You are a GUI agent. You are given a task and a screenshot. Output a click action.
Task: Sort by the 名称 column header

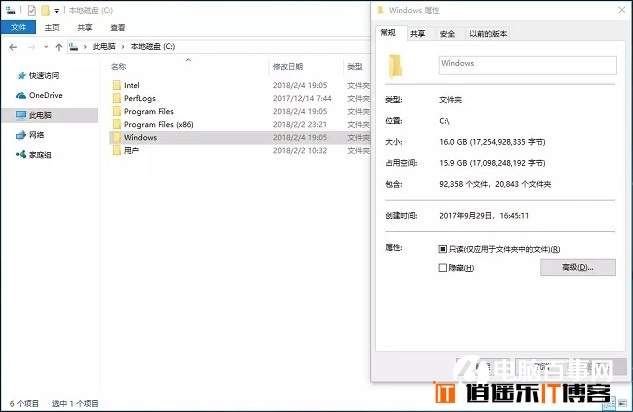tap(119, 67)
